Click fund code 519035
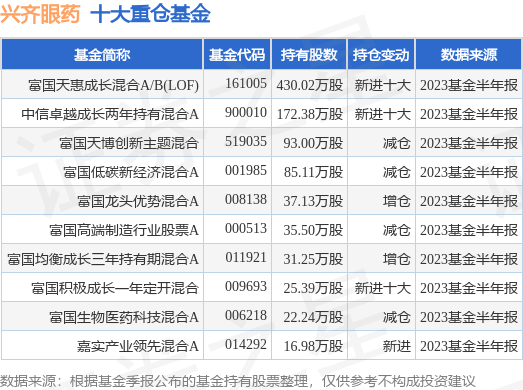 coord(246,141)
